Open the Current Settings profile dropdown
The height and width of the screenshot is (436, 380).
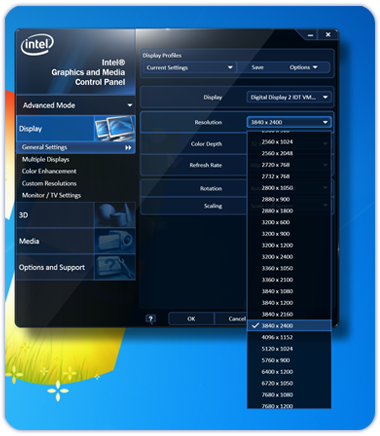tap(189, 67)
